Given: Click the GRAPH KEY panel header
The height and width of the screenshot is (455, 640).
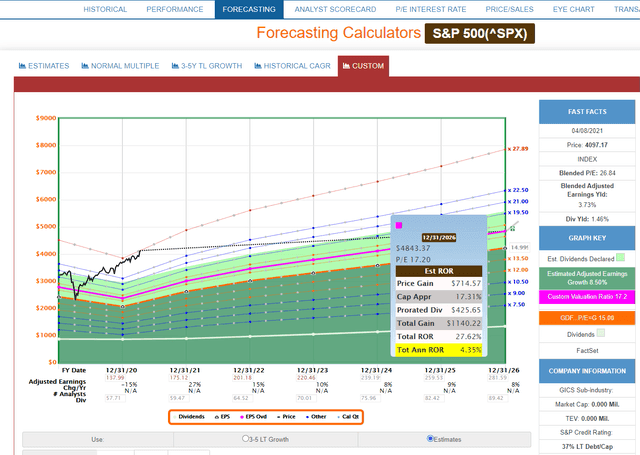Looking at the screenshot, I should pos(587,238).
